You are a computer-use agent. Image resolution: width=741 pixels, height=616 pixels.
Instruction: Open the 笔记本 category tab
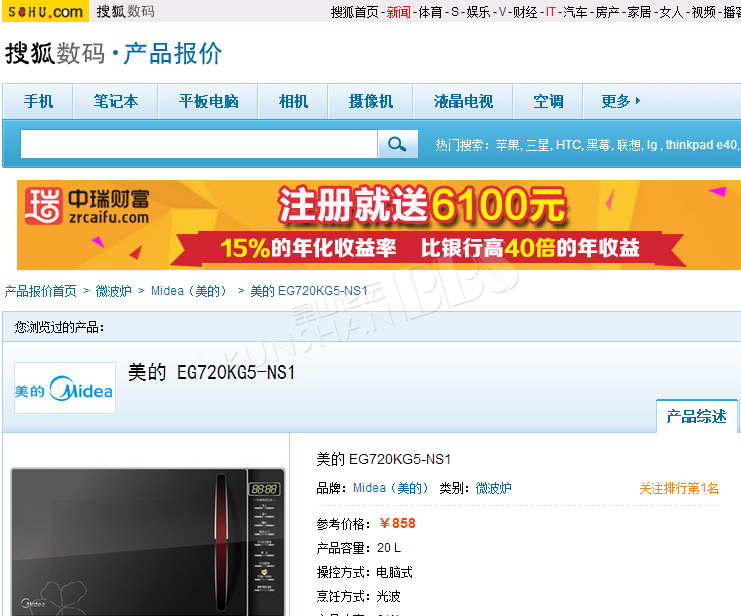(x=116, y=101)
